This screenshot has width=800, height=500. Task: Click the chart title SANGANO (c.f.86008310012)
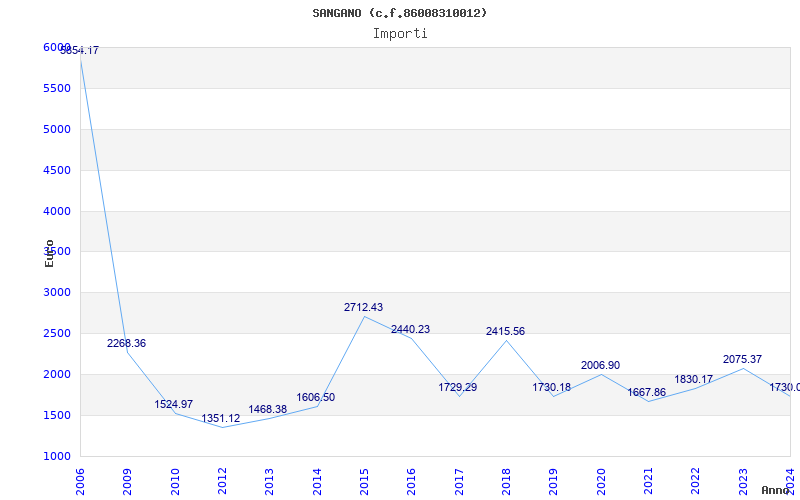point(399,13)
